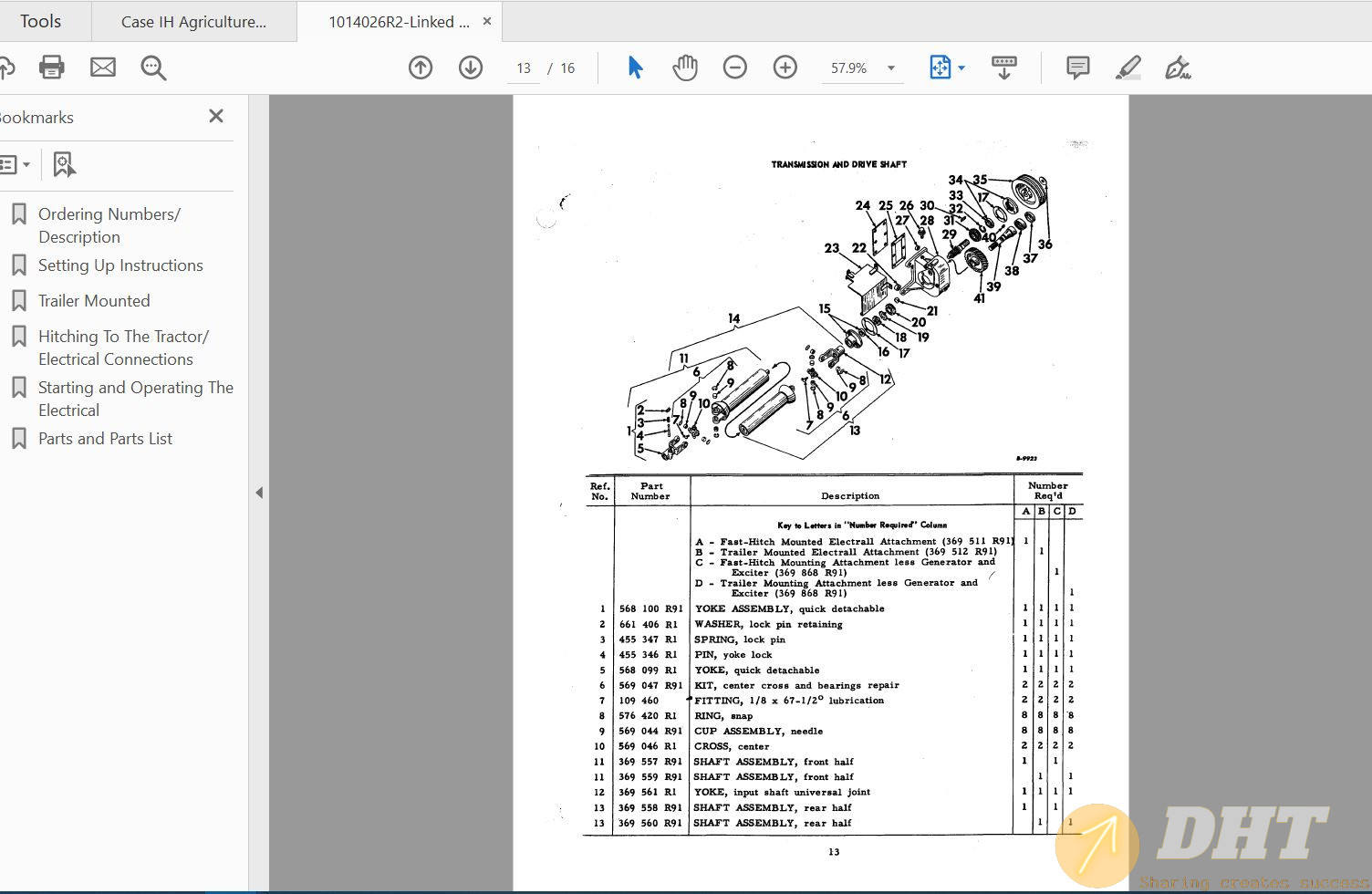This screenshot has width=1372, height=894.
Task: Click the page number input field
Action: pos(523,68)
